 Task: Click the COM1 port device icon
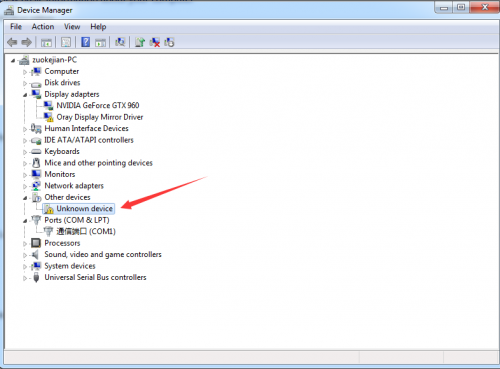pos(48,231)
